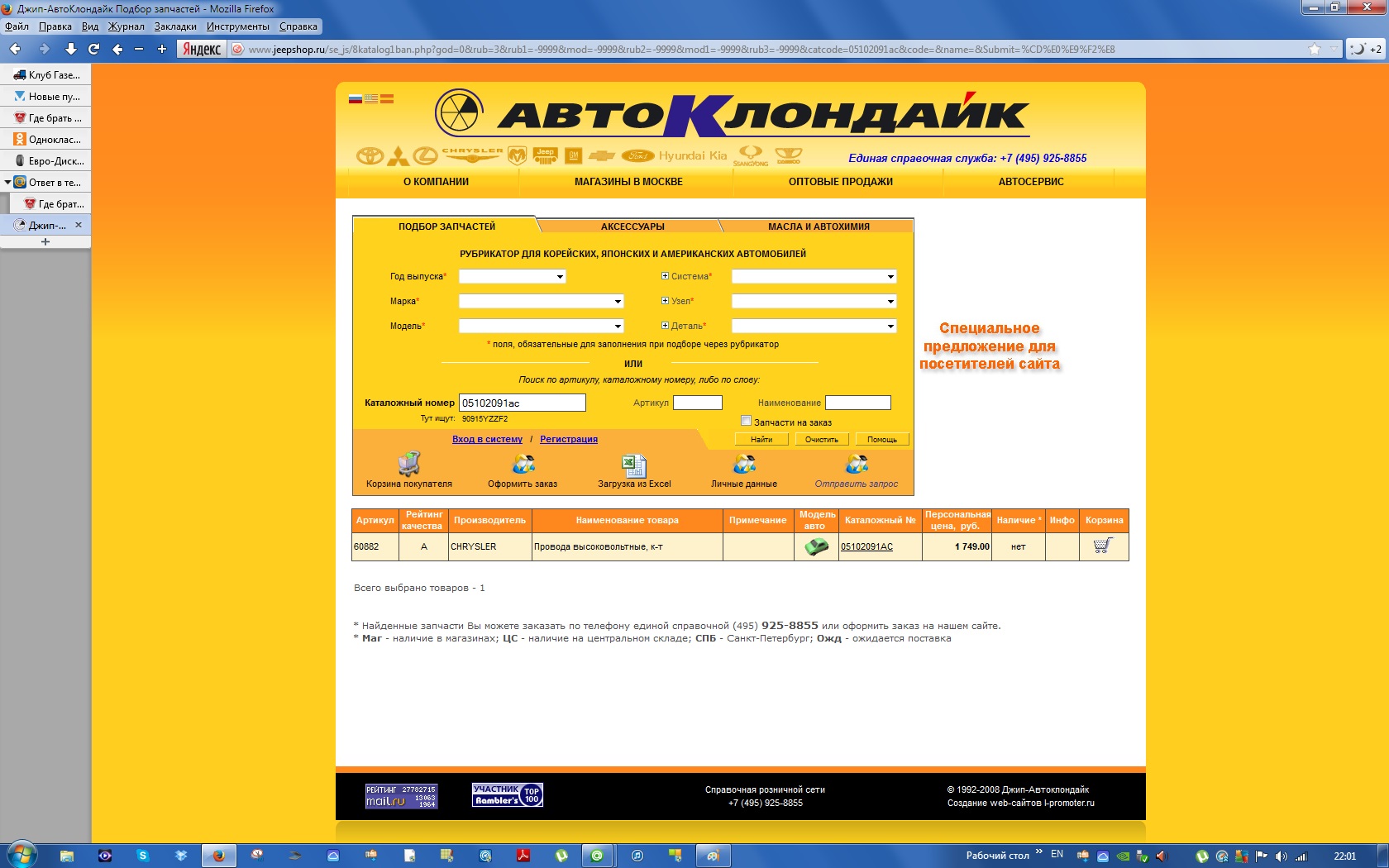The image size is (1389, 868).
Task: Open catalog number link 05102091AC
Action: pos(866,546)
